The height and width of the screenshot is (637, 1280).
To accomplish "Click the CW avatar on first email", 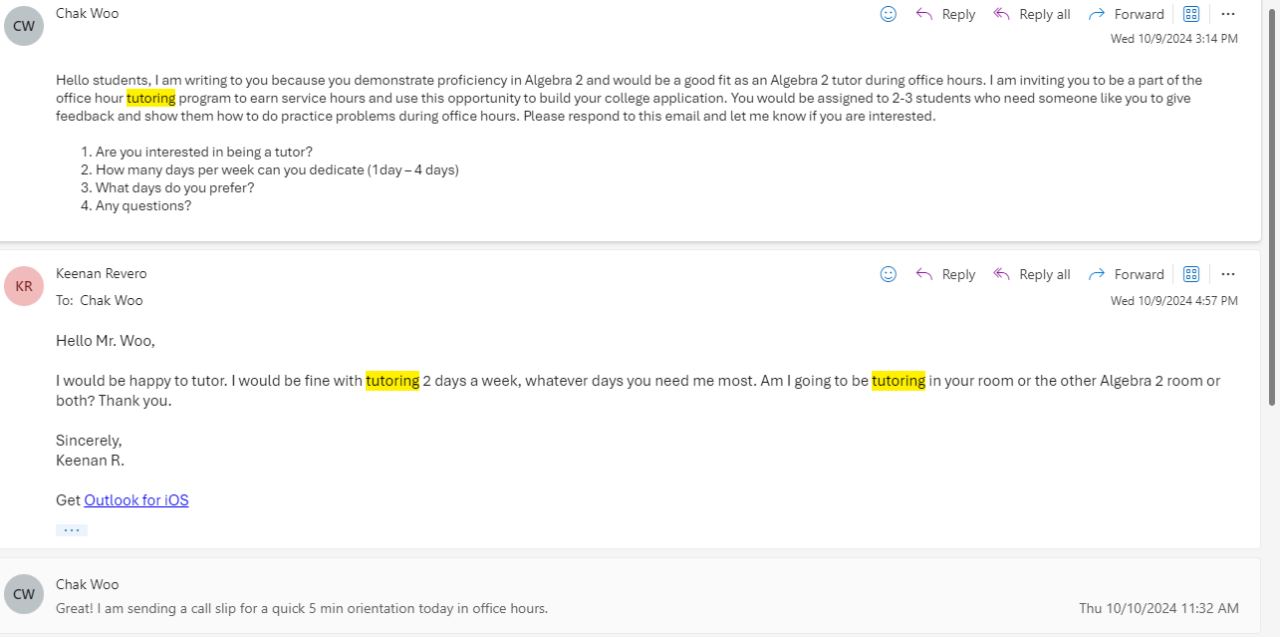I will point(24,26).
